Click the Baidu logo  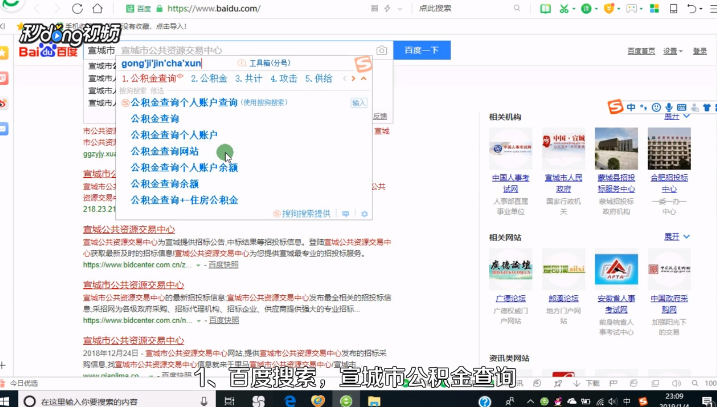click(48, 50)
